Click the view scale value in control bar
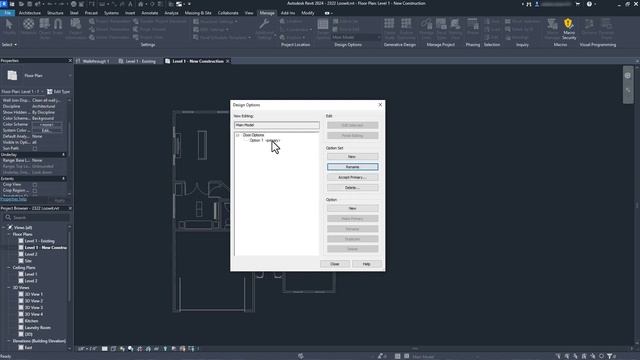The image size is (640, 360). point(87,349)
